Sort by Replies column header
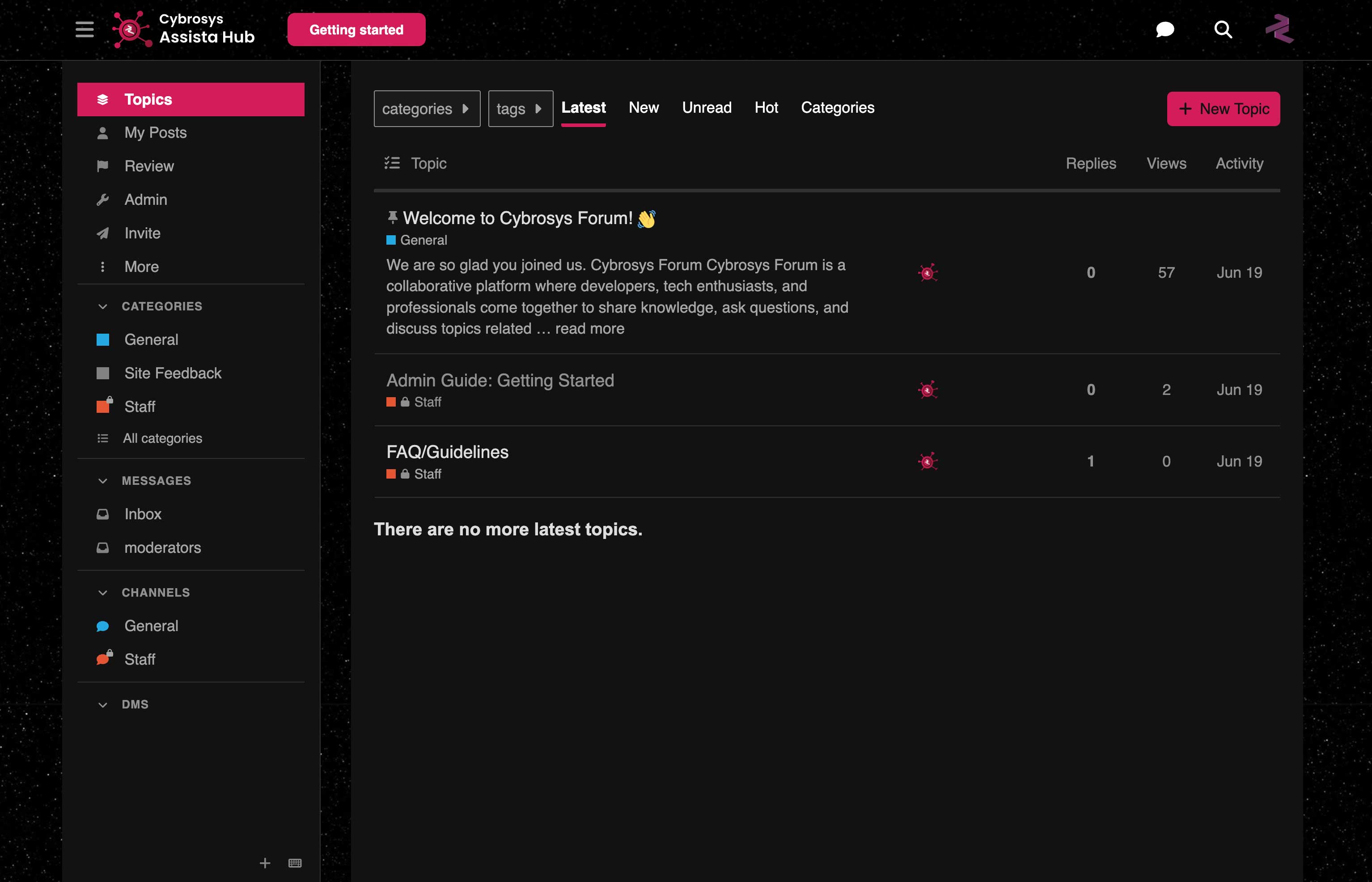 [x=1091, y=163]
